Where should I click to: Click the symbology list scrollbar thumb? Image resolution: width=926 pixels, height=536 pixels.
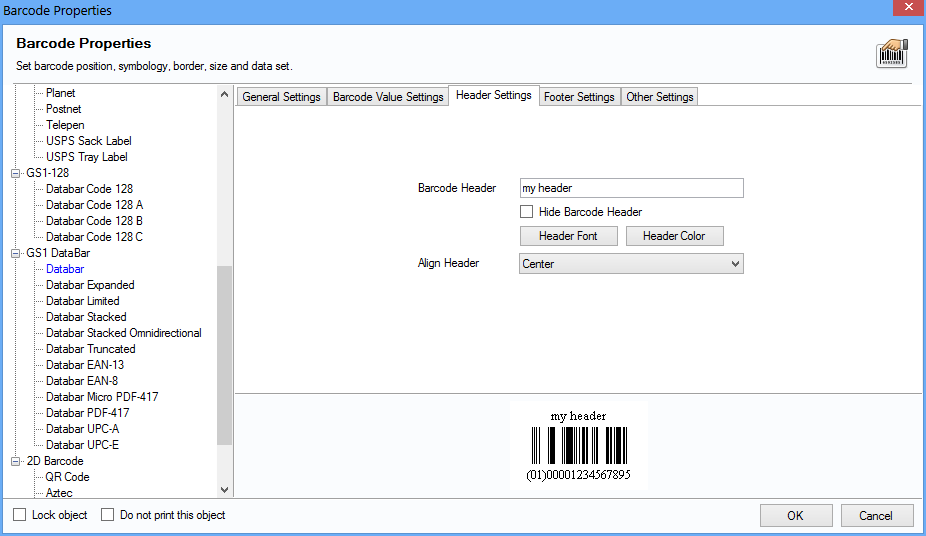[x=224, y=355]
